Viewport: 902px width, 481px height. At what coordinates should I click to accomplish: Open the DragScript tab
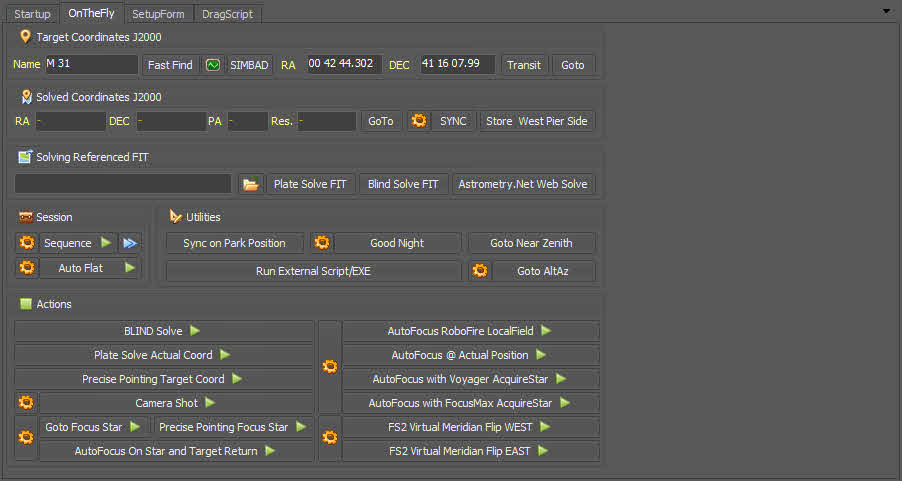click(x=227, y=14)
